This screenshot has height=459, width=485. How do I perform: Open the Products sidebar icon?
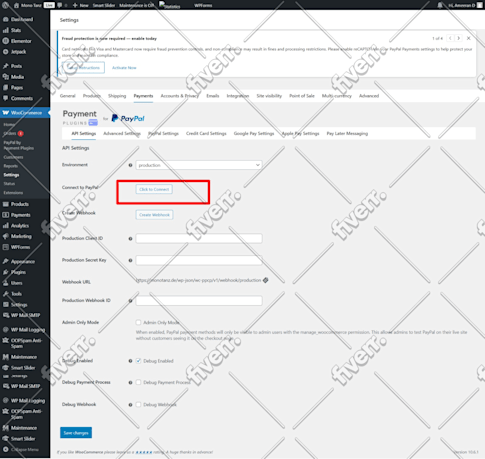[x=6, y=204]
